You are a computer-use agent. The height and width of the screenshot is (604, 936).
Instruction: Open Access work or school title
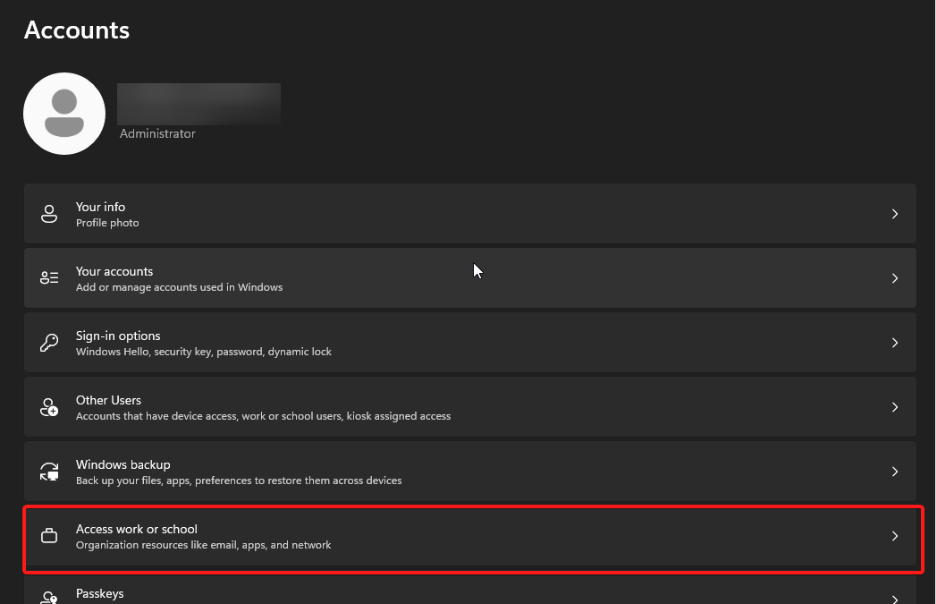137,529
